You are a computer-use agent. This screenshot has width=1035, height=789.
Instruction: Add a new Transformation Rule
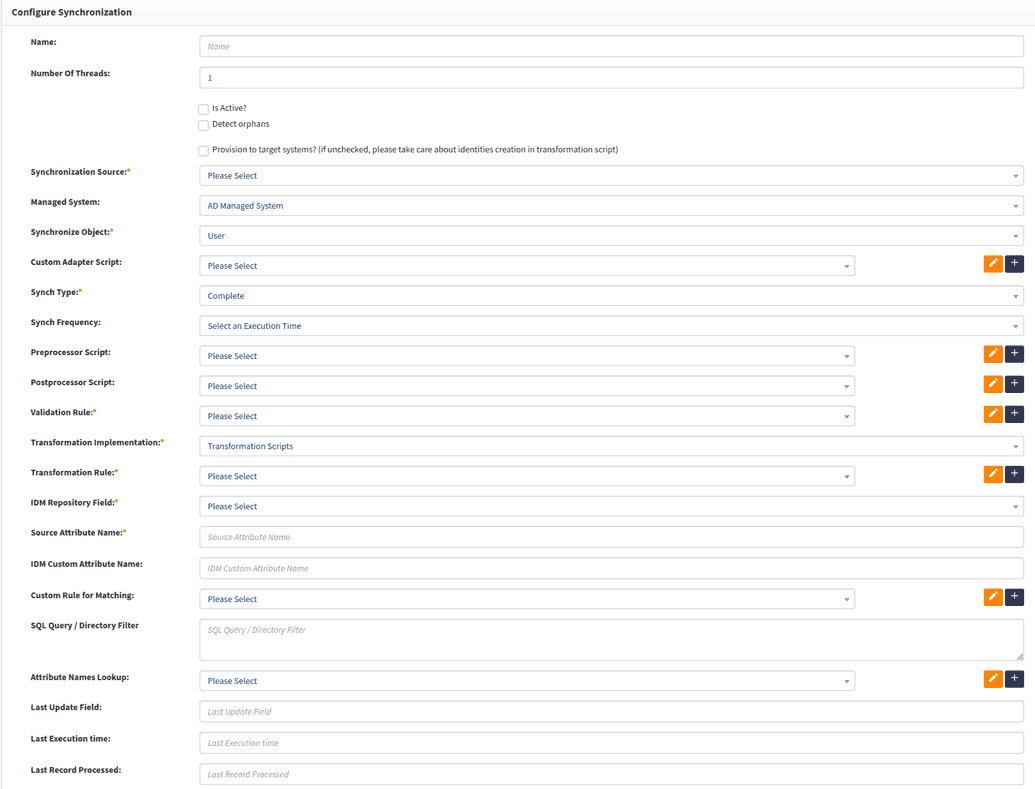click(x=1015, y=474)
